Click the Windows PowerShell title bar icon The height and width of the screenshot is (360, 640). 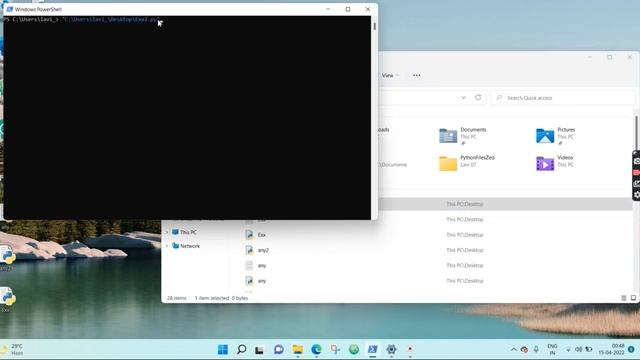click(9, 9)
